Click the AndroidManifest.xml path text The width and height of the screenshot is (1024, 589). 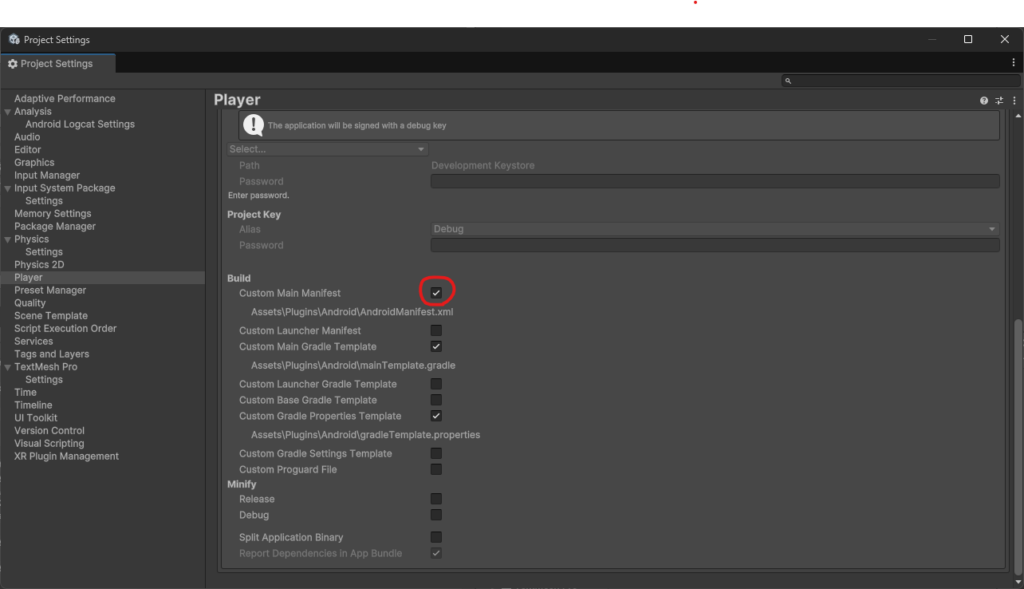coord(352,312)
